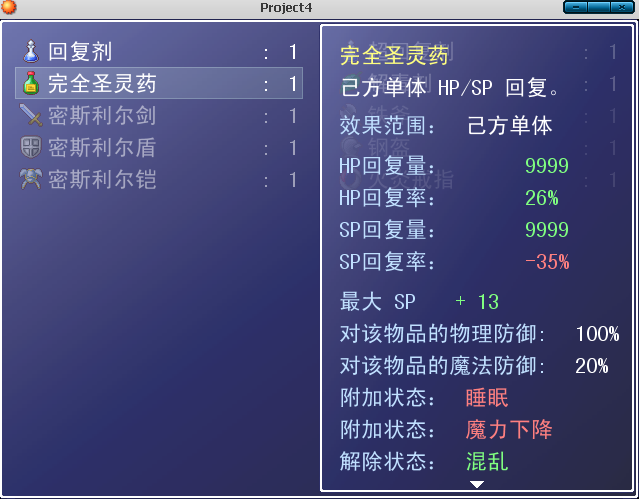Click the -35% value for SP回复率
The width and height of the screenshot is (639, 499).
[547, 262]
